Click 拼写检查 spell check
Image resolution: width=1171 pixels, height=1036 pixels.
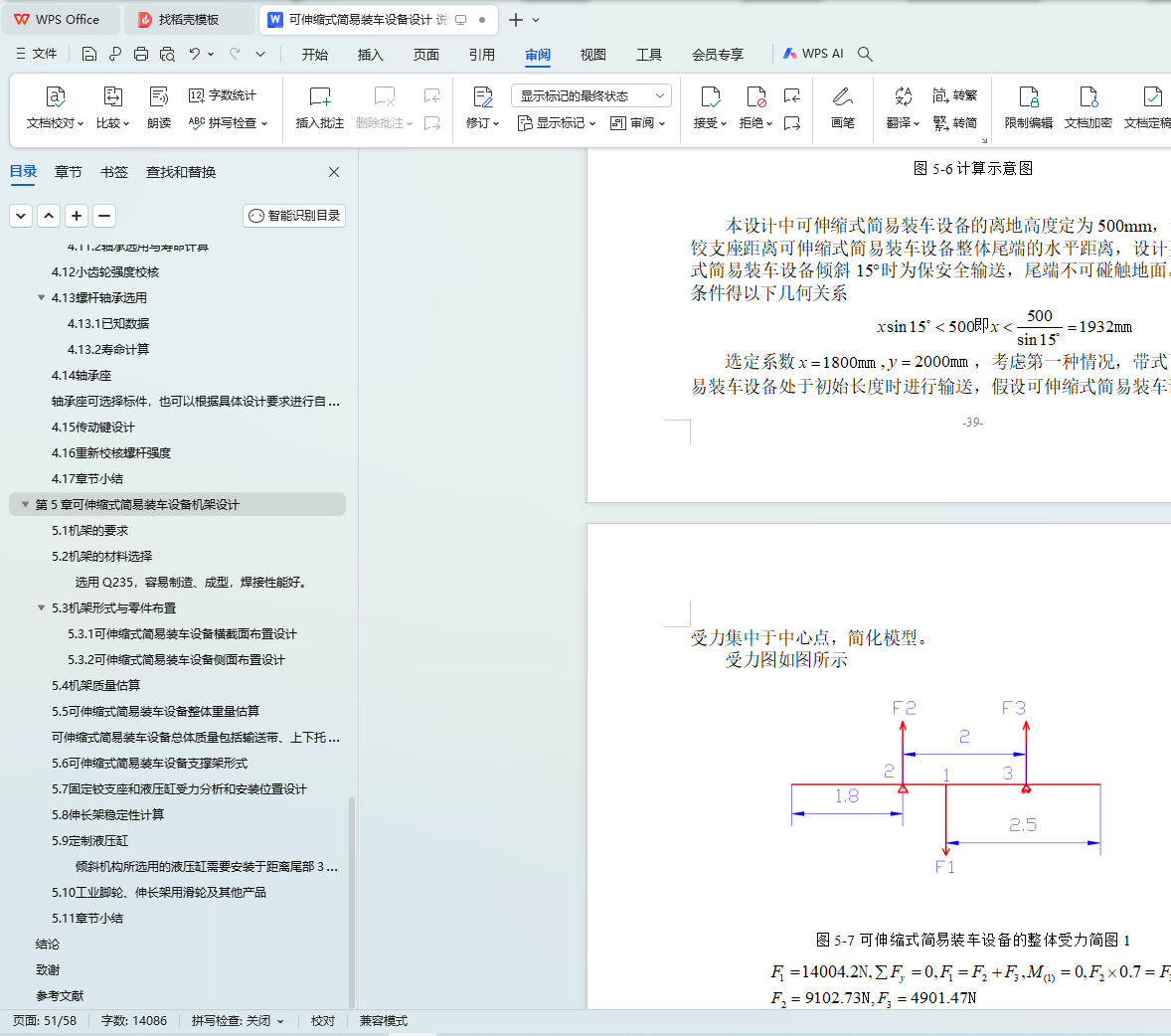228,122
